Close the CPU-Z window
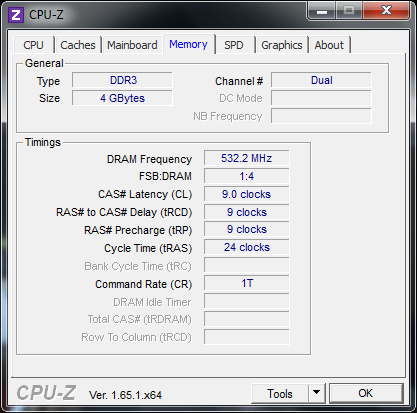This screenshot has width=417, height=413. pyautogui.click(x=386, y=11)
